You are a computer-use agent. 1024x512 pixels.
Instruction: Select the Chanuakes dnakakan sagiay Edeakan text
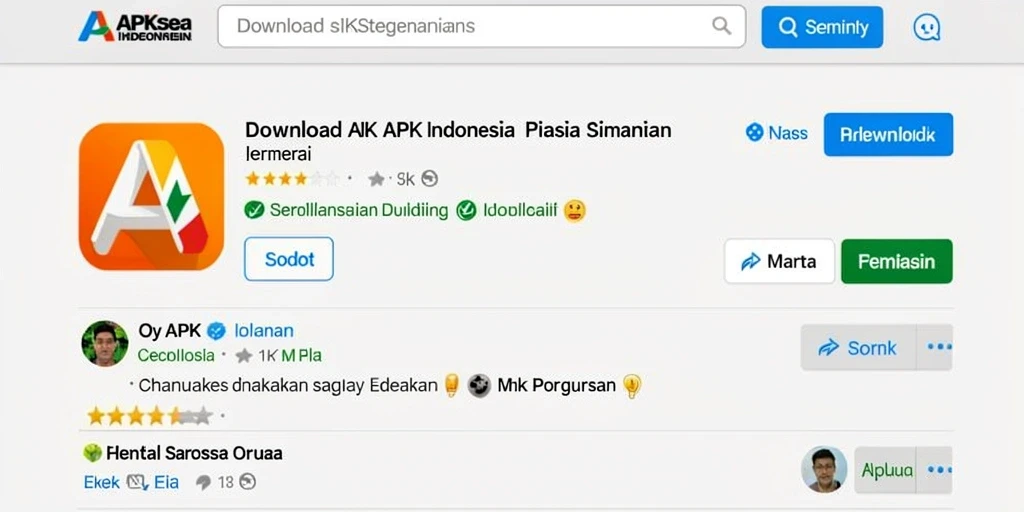(x=288, y=385)
